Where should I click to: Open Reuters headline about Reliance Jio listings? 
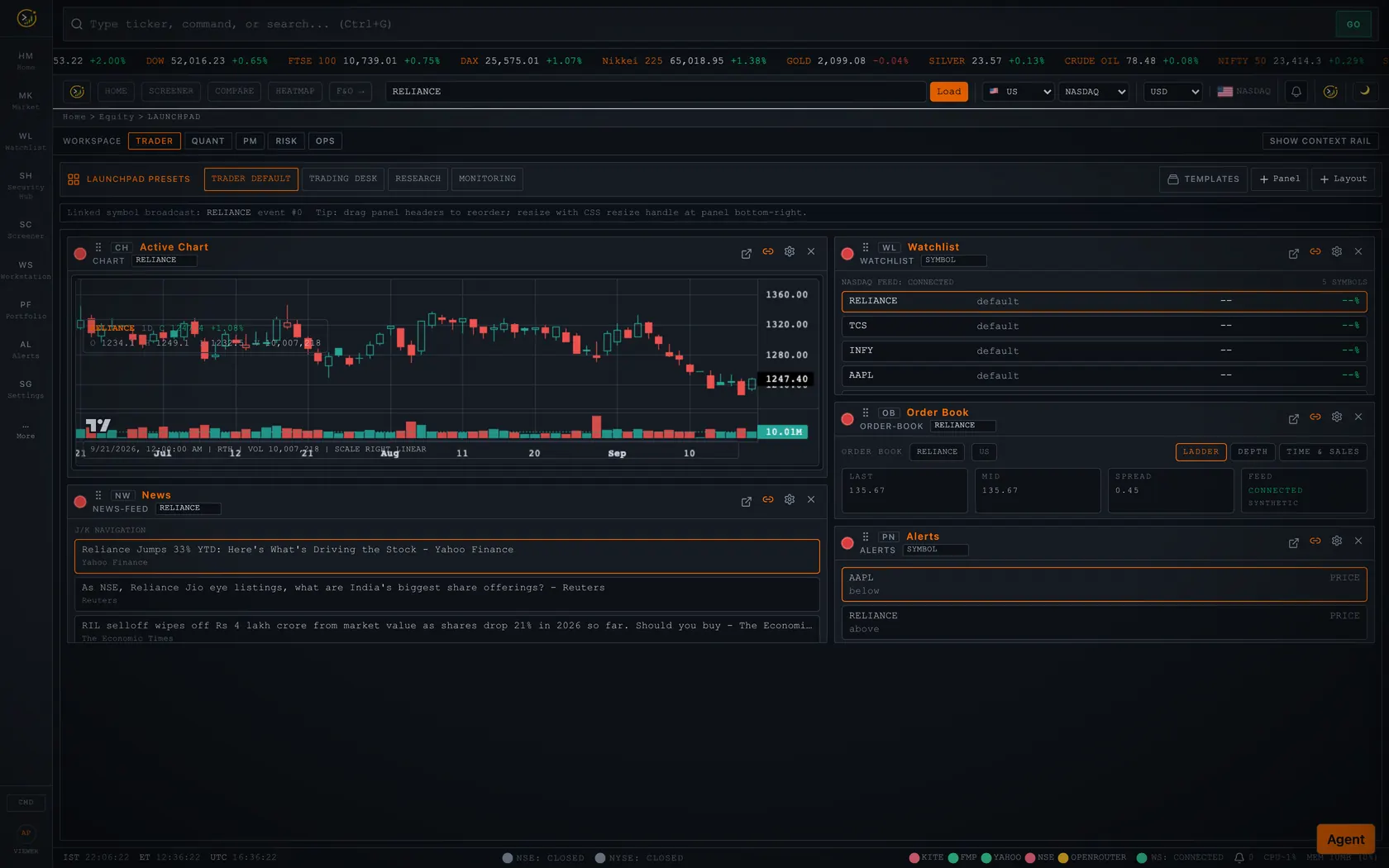(446, 594)
